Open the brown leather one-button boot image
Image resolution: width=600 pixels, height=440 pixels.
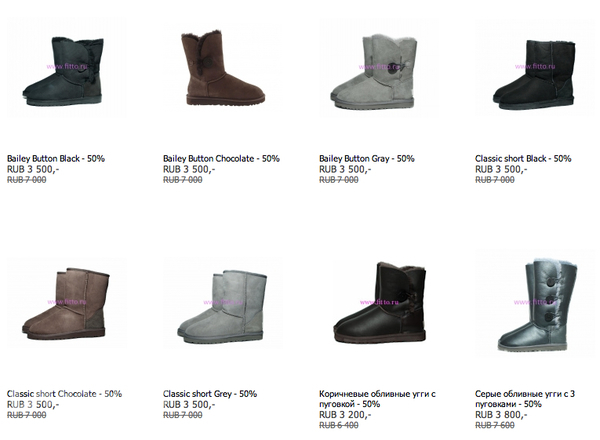tap(379, 304)
